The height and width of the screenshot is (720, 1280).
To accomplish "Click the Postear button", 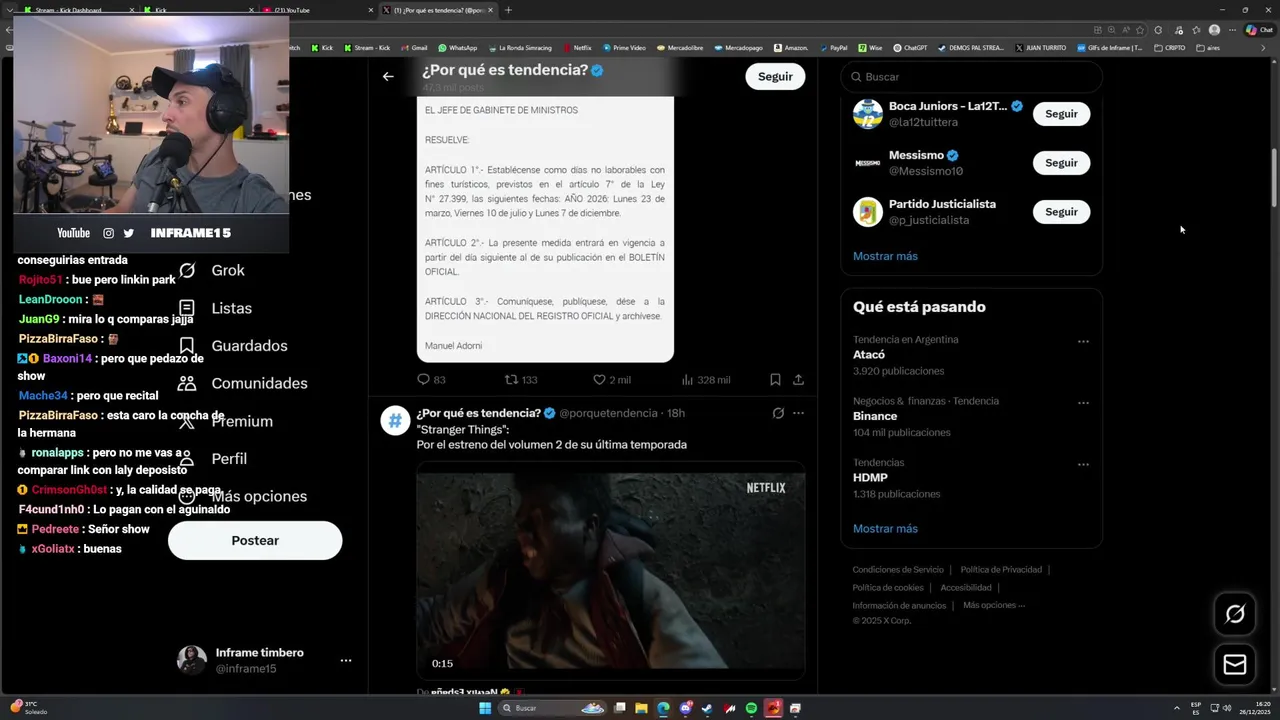I will pos(255,540).
